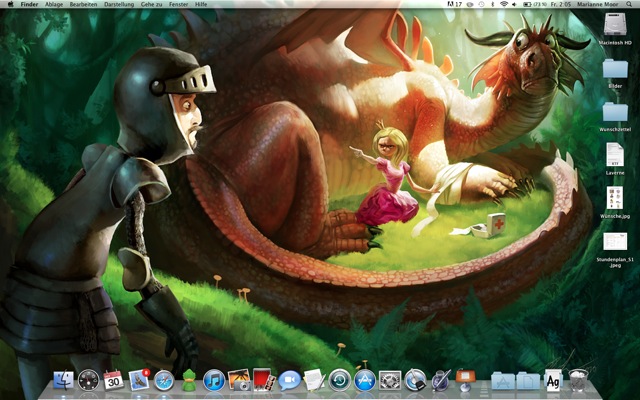Open iTunes from the dock

[214, 381]
